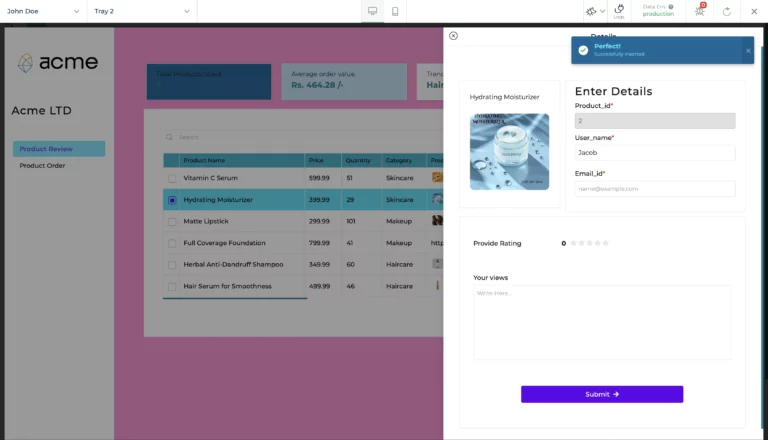Image resolution: width=768 pixels, height=440 pixels.
Task: Set rating by clicking the fifth star
Action: click(x=605, y=243)
